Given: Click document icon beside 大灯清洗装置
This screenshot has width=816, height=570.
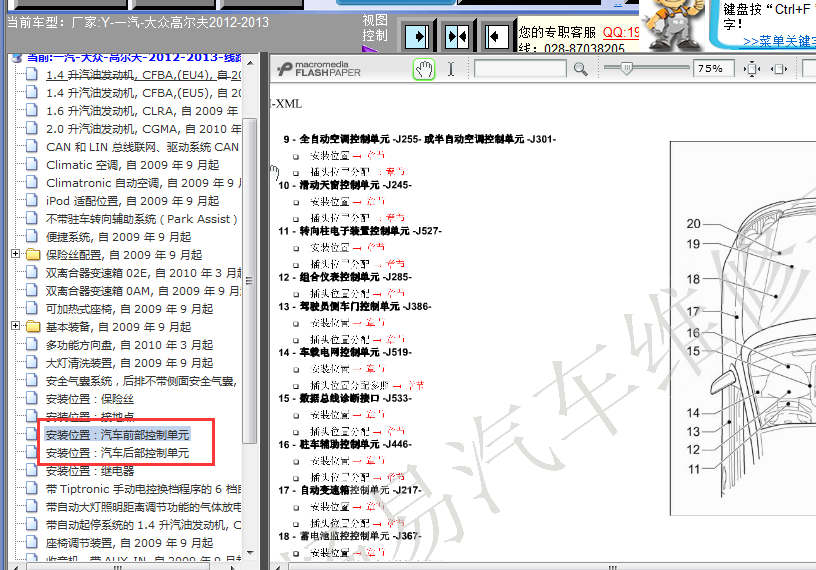Looking at the screenshot, I should (32, 362).
